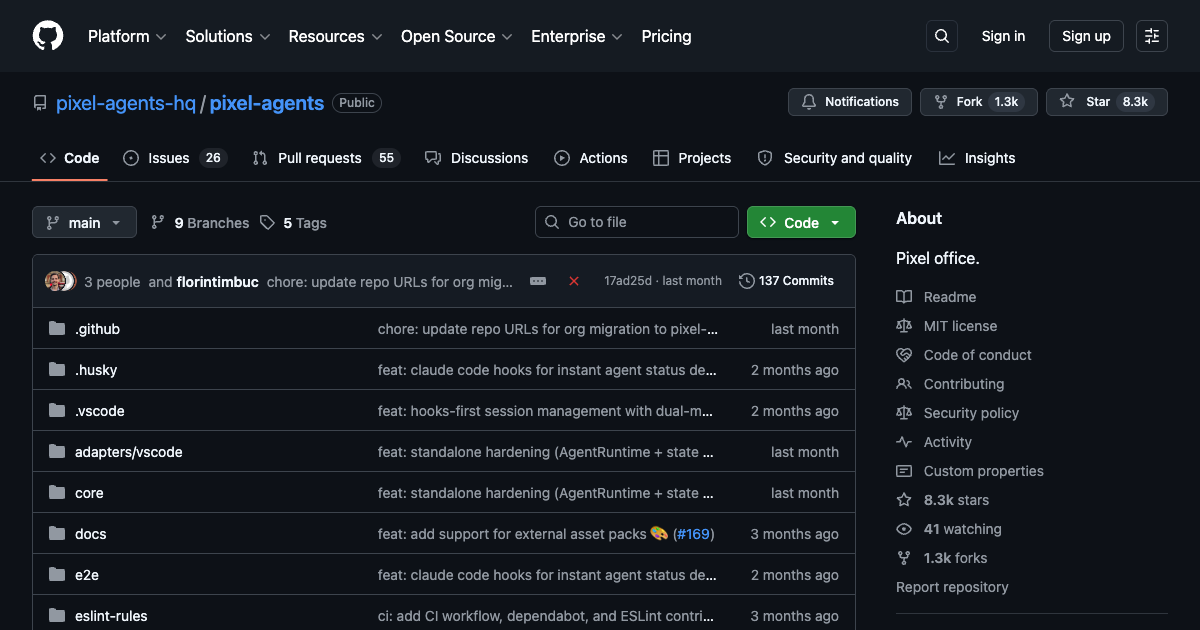This screenshot has height=630, width=1200.
Task: Open the Actions tab
Action: click(x=591, y=158)
